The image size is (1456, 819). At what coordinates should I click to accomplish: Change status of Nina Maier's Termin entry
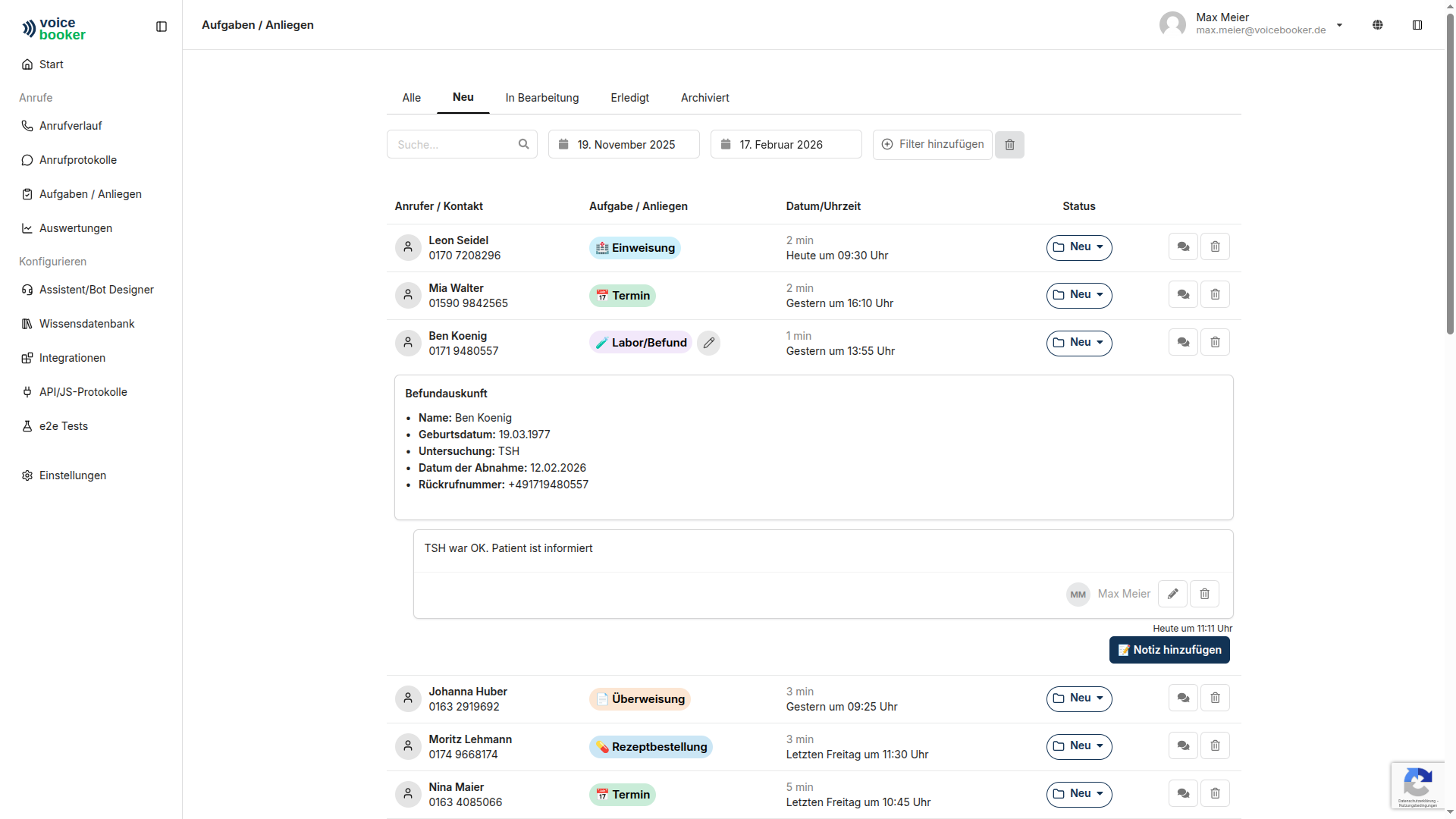point(1079,794)
